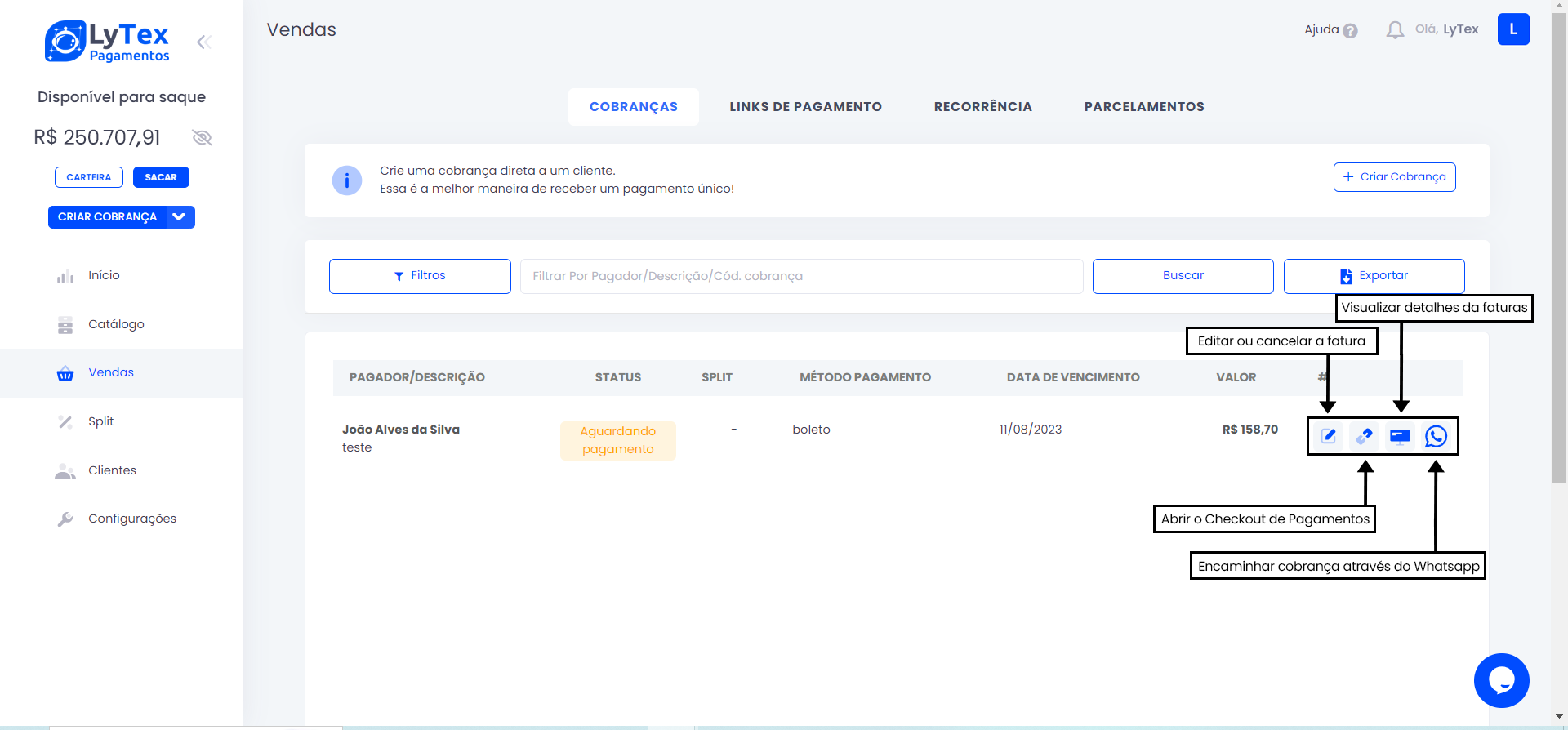Switch to the Recorrência tab
The image size is (1568, 730).
click(983, 107)
